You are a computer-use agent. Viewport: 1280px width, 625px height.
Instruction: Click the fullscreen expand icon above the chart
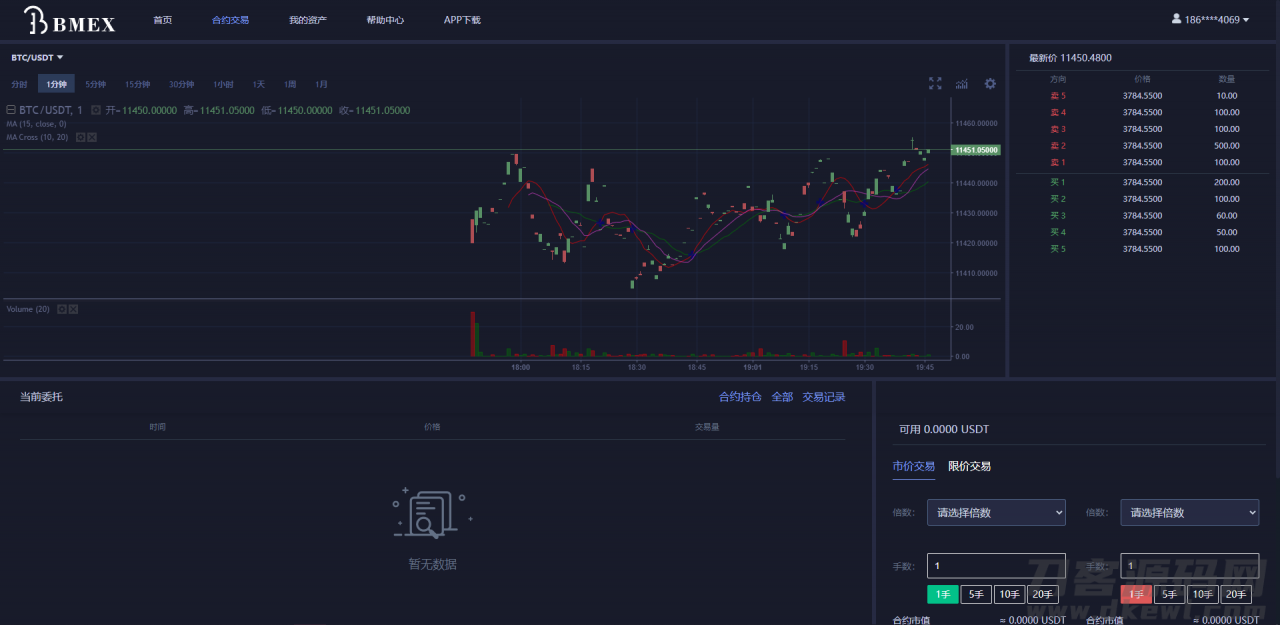coord(934,84)
